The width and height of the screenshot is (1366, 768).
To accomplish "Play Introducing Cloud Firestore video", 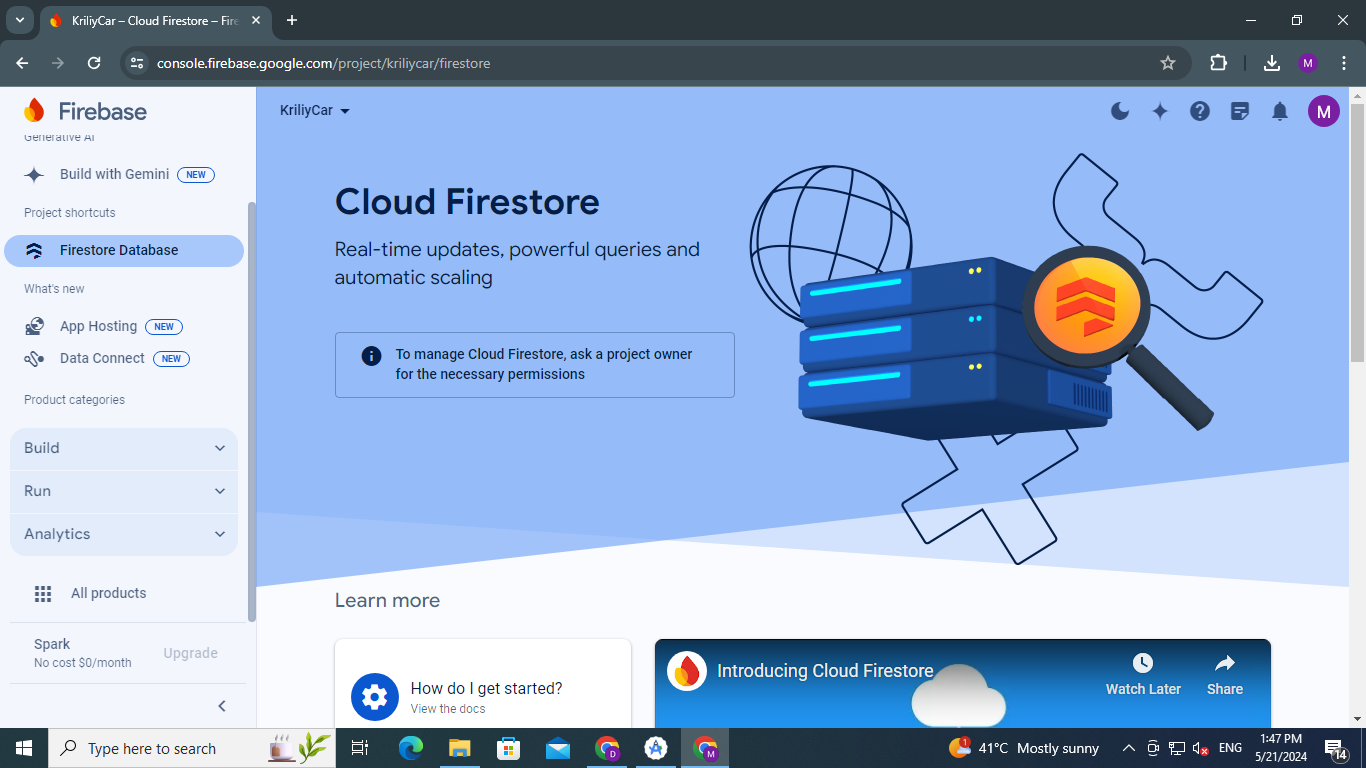I will (962, 684).
